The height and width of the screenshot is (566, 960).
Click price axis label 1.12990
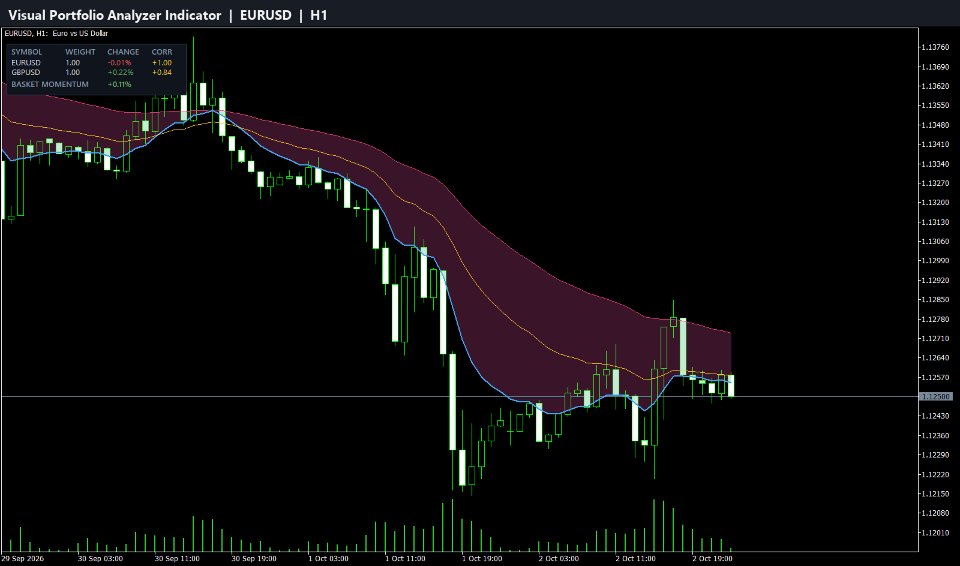(x=937, y=260)
